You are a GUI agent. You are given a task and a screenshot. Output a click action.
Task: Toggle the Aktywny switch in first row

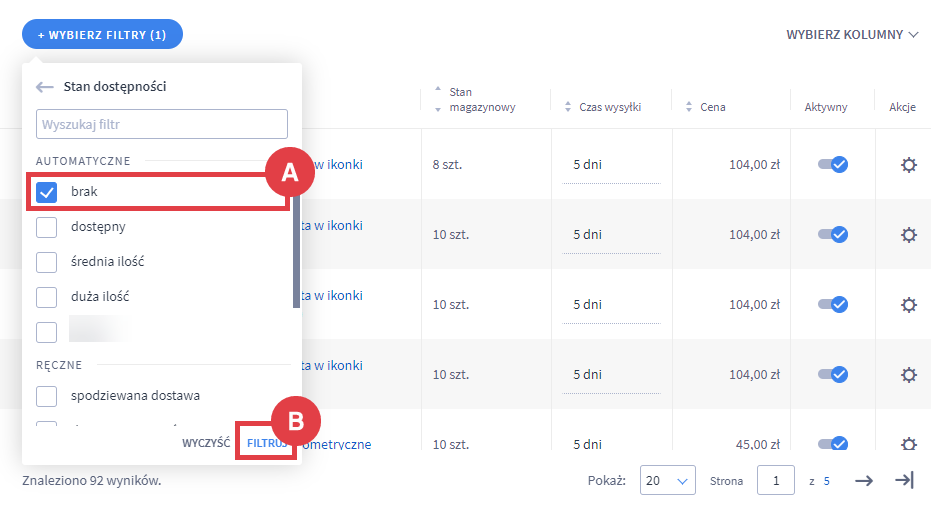(832, 165)
